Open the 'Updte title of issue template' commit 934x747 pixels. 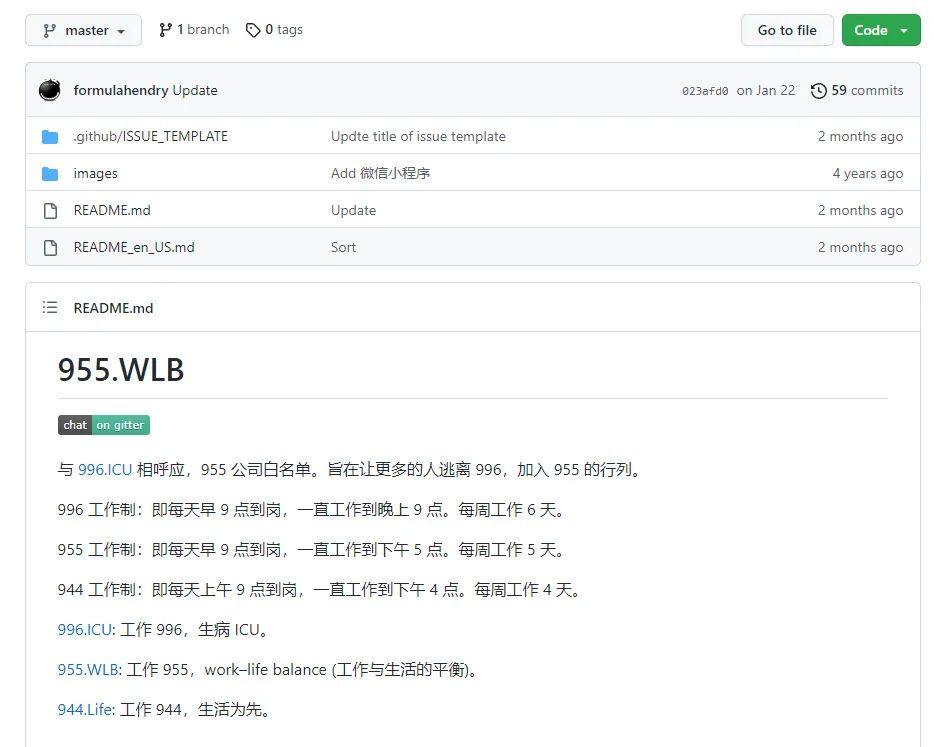(418, 136)
